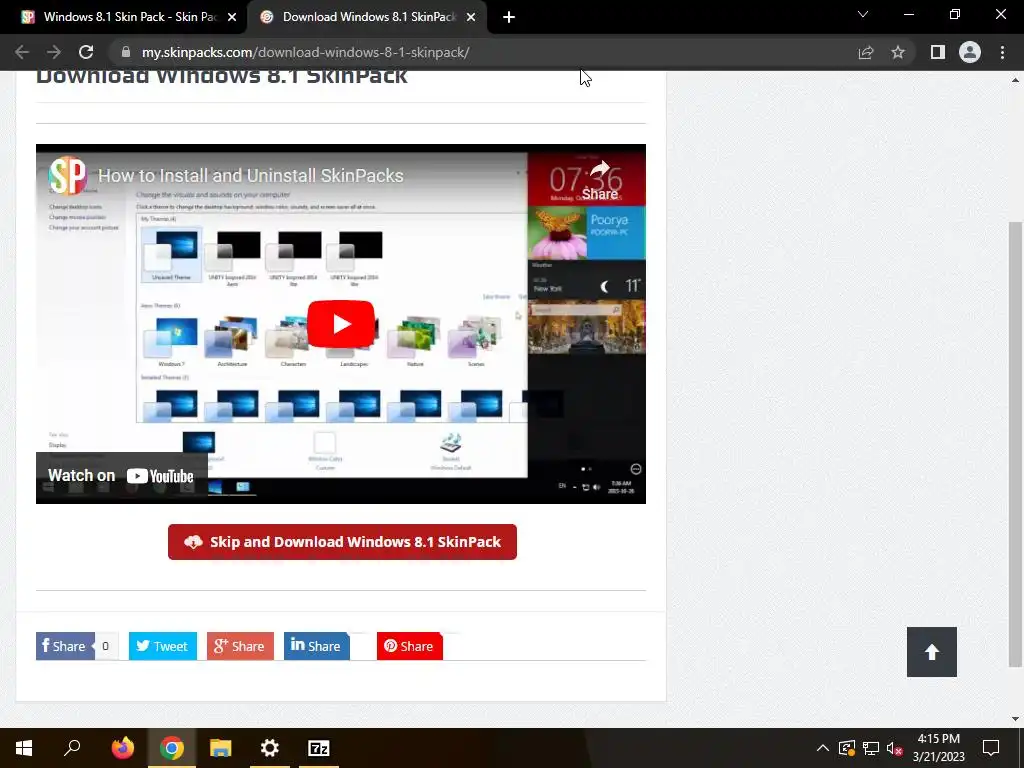The image size is (1024, 768).
Task: Open a new browser tab
Action: [509, 17]
